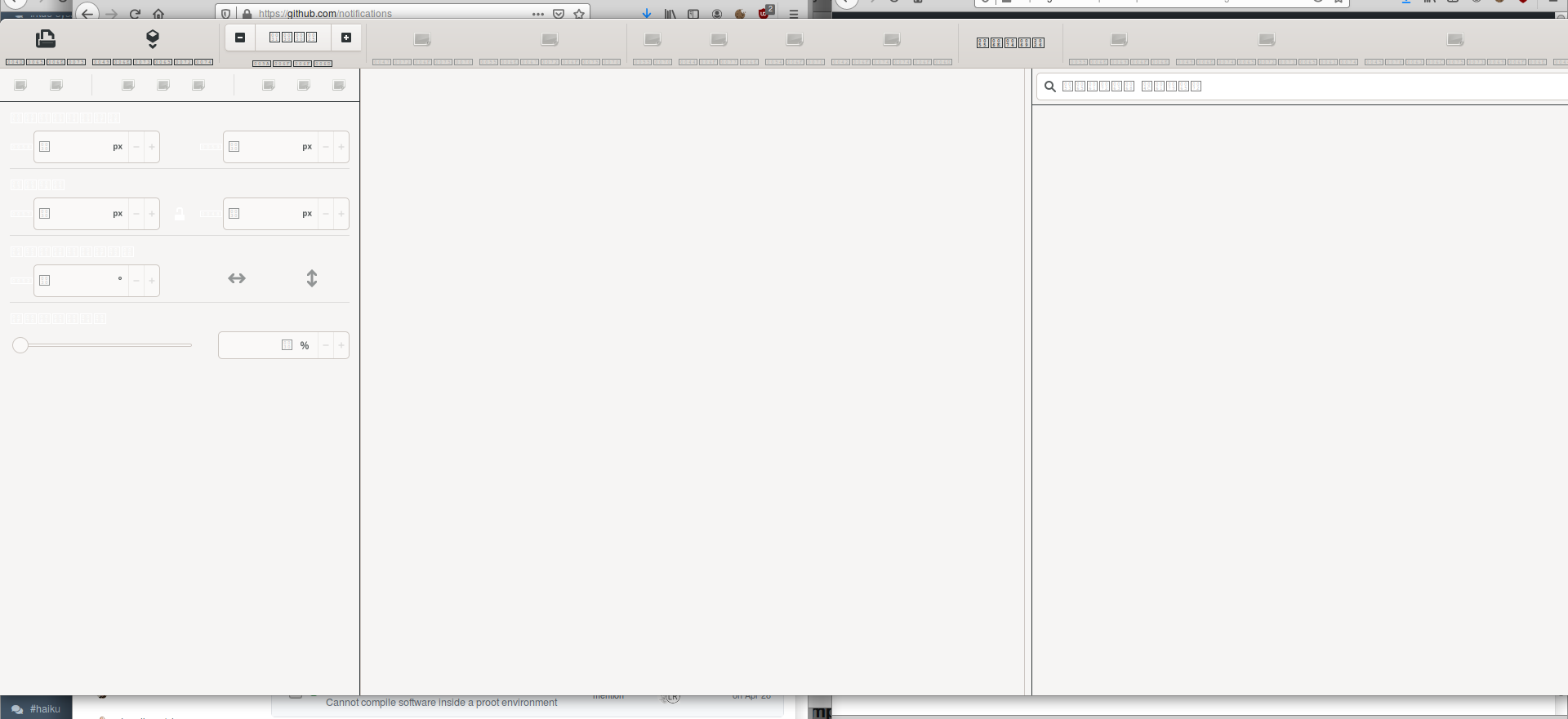The width and height of the screenshot is (1568, 719).
Task: Open Firefox home page via house icon
Action: coord(158,14)
